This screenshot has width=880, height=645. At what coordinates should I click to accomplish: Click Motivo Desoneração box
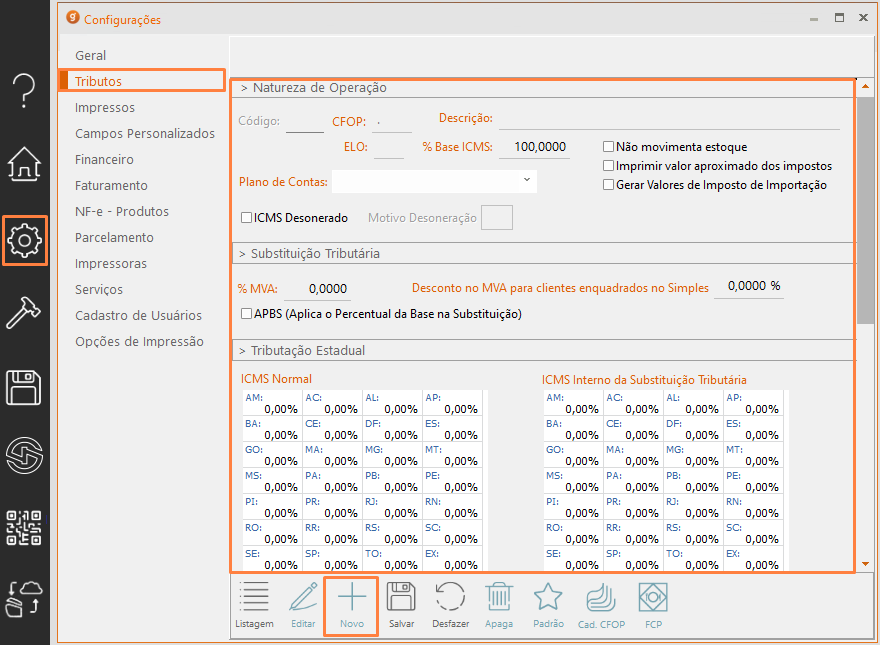497,217
